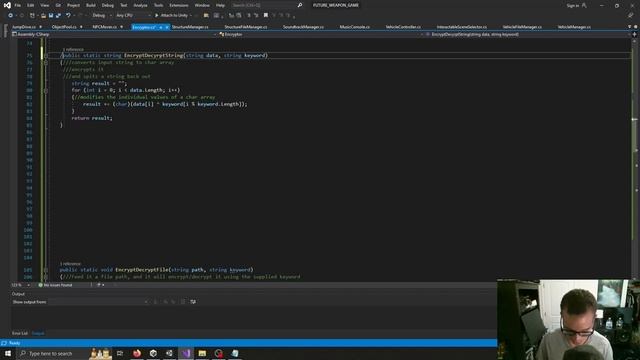Screen dimensions: 640x360
Task: Open the editor zoom percentage dropdown
Action: 20,285
